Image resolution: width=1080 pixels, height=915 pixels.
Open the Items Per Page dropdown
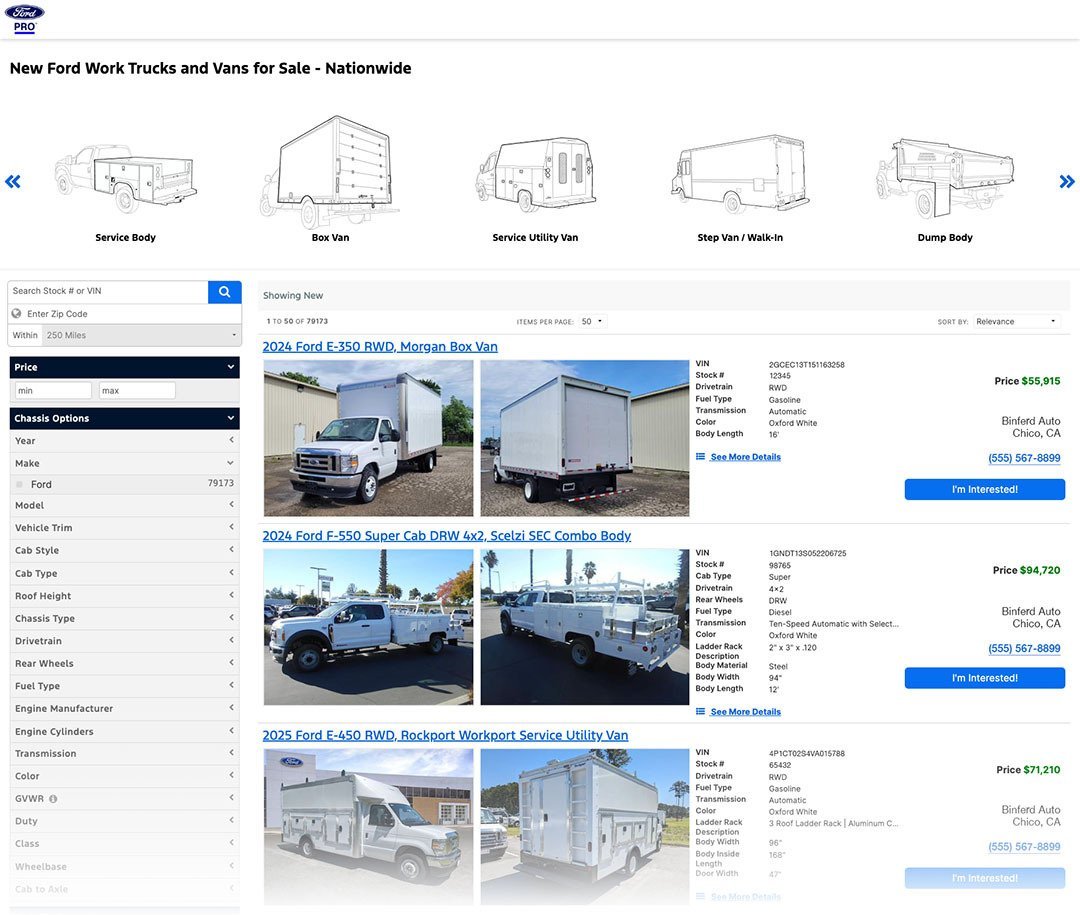click(x=592, y=322)
